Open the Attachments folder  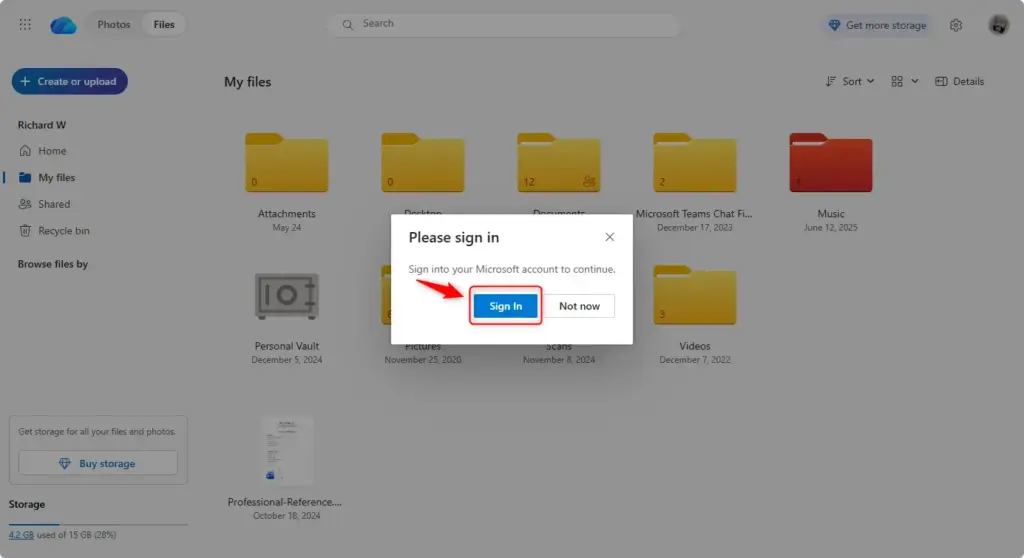287,163
